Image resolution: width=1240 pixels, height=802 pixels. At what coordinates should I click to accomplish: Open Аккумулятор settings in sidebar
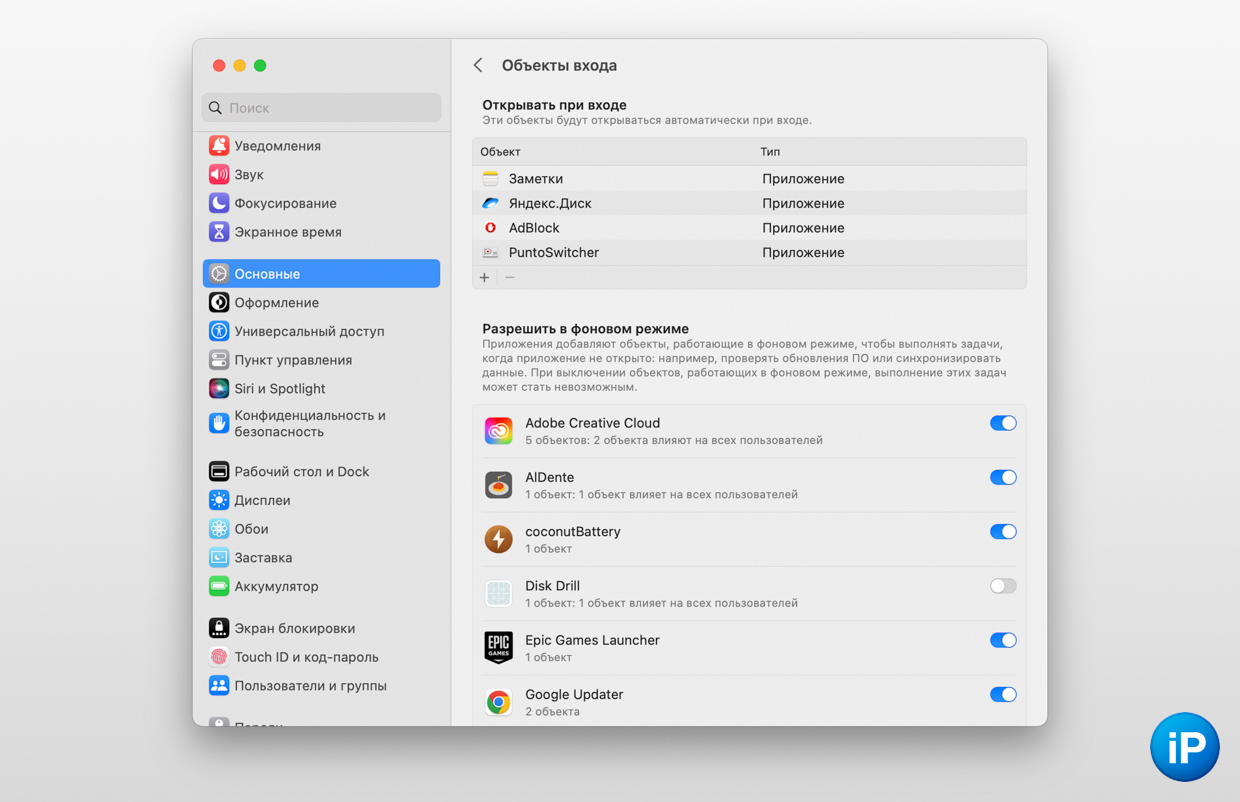point(276,586)
